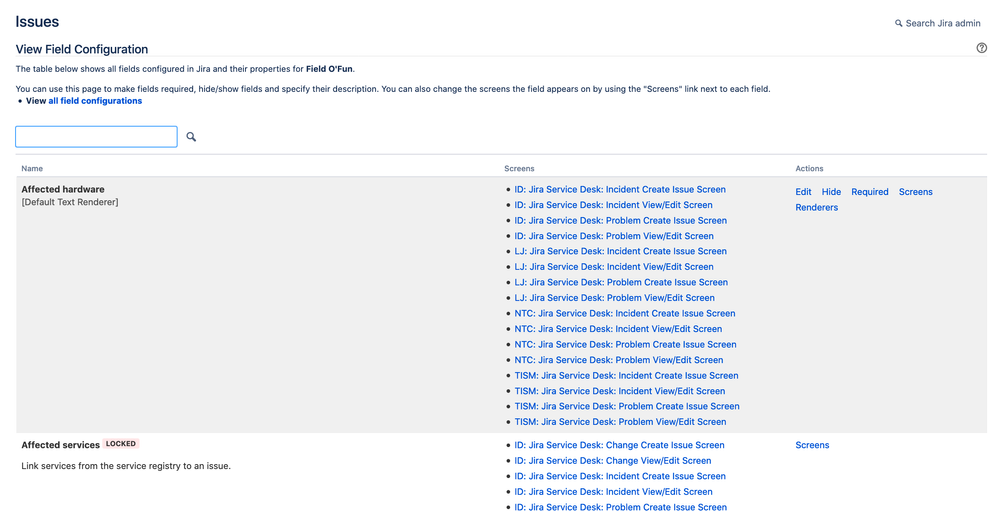
Task: Click Hide for Affected hardware
Action: click(831, 192)
